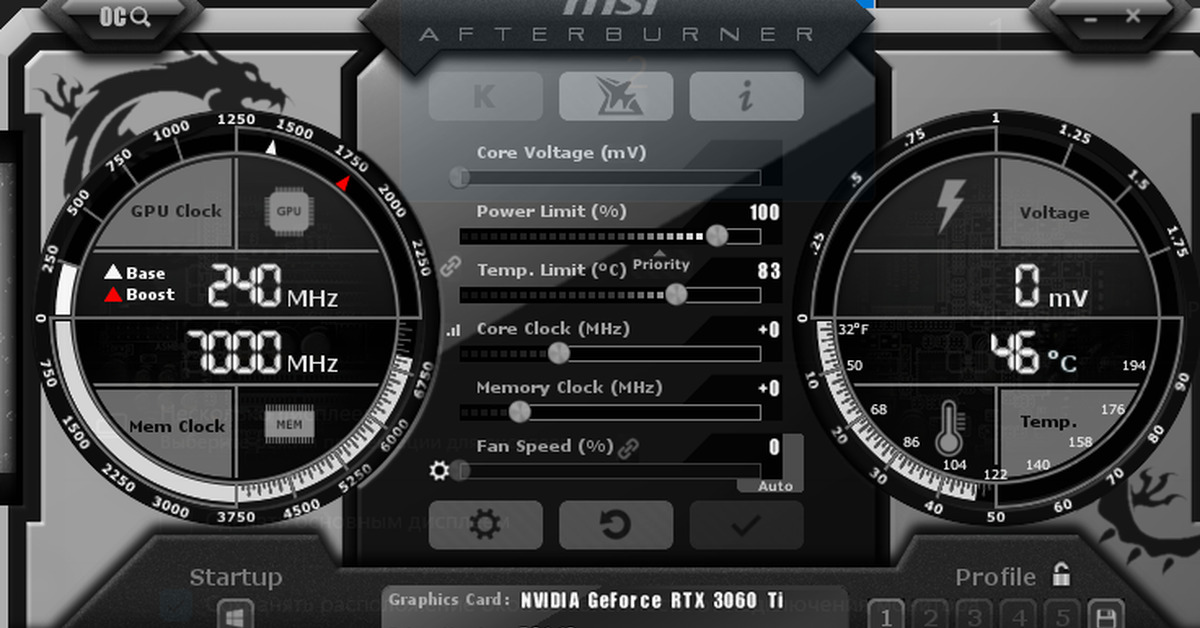Screen dimensions: 1200x628
Task: Click the Mem Clock label
Action: pyautogui.click(x=177, y=426)
